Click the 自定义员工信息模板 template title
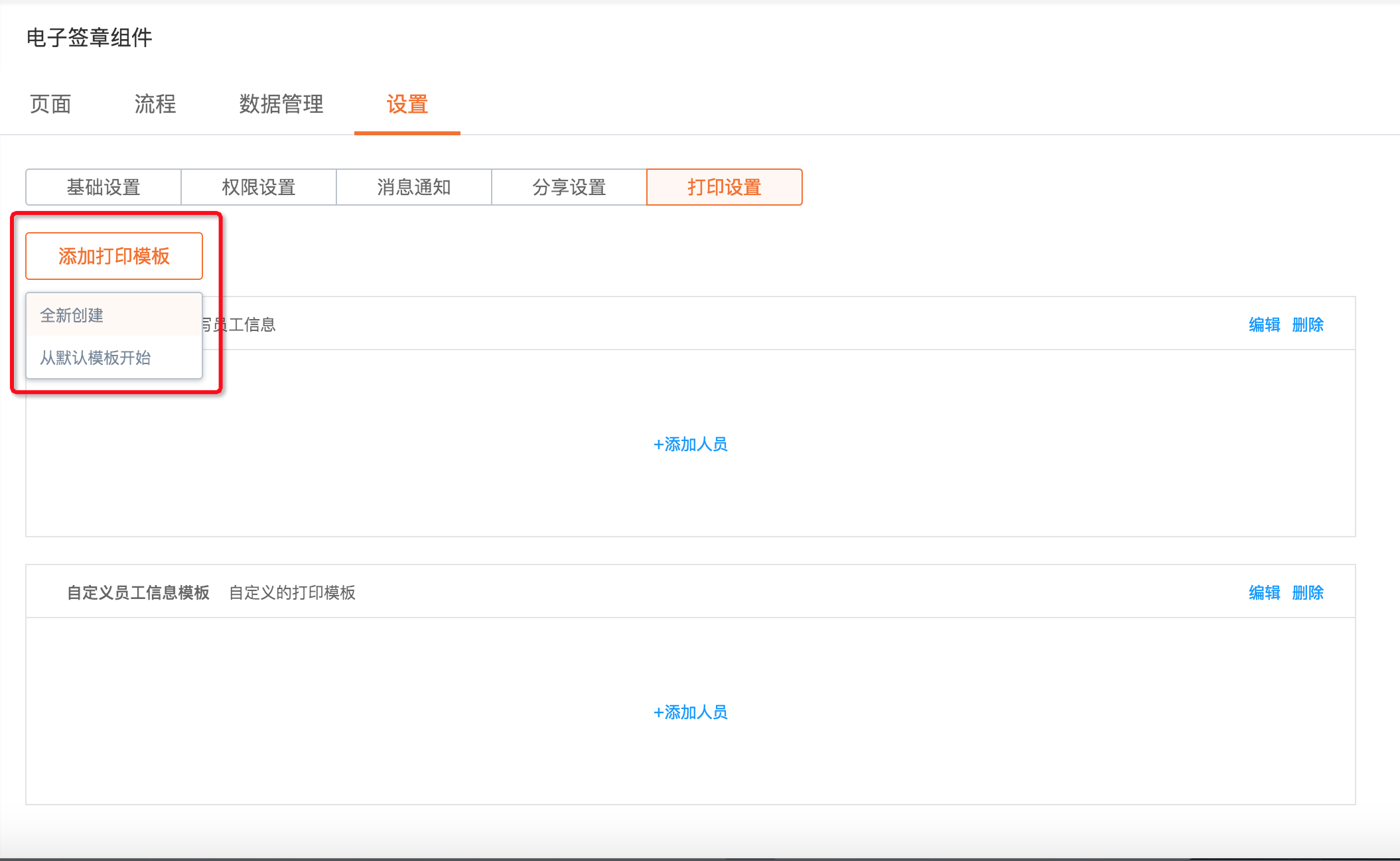 pos(138,592)
